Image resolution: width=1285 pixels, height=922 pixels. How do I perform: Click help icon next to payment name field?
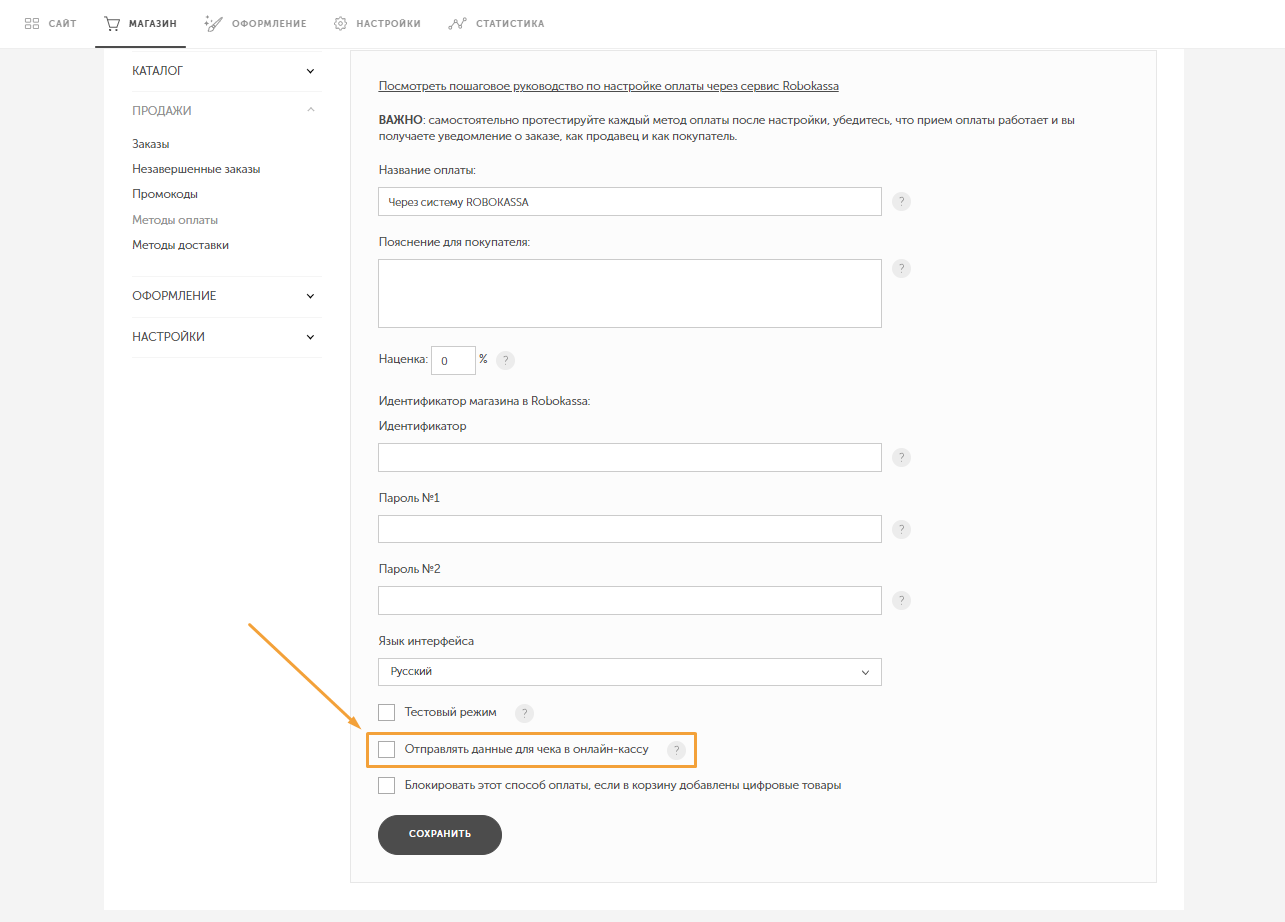pyautogui.click(x=901, y=201)
